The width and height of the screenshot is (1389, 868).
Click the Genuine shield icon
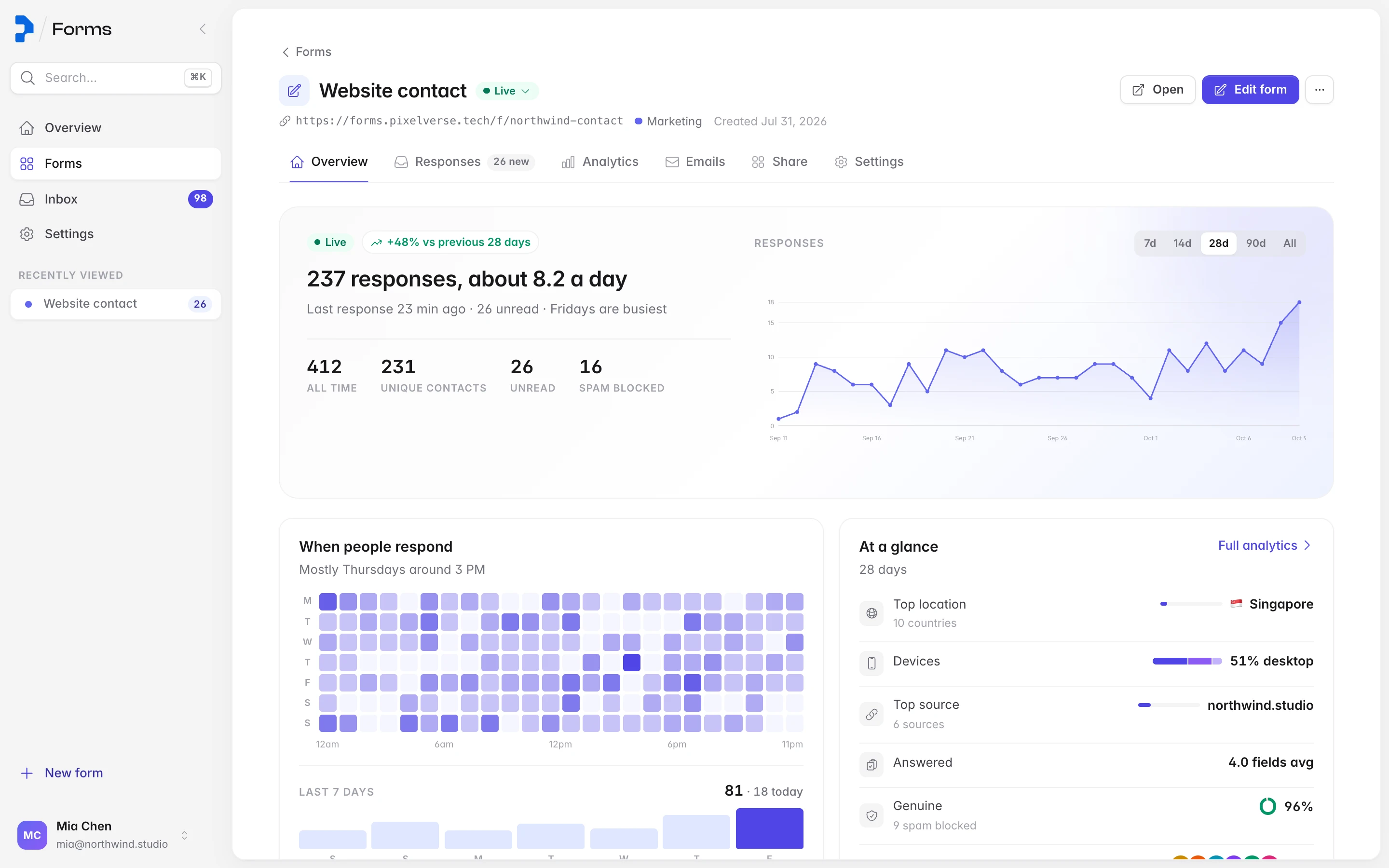[872, 815]
